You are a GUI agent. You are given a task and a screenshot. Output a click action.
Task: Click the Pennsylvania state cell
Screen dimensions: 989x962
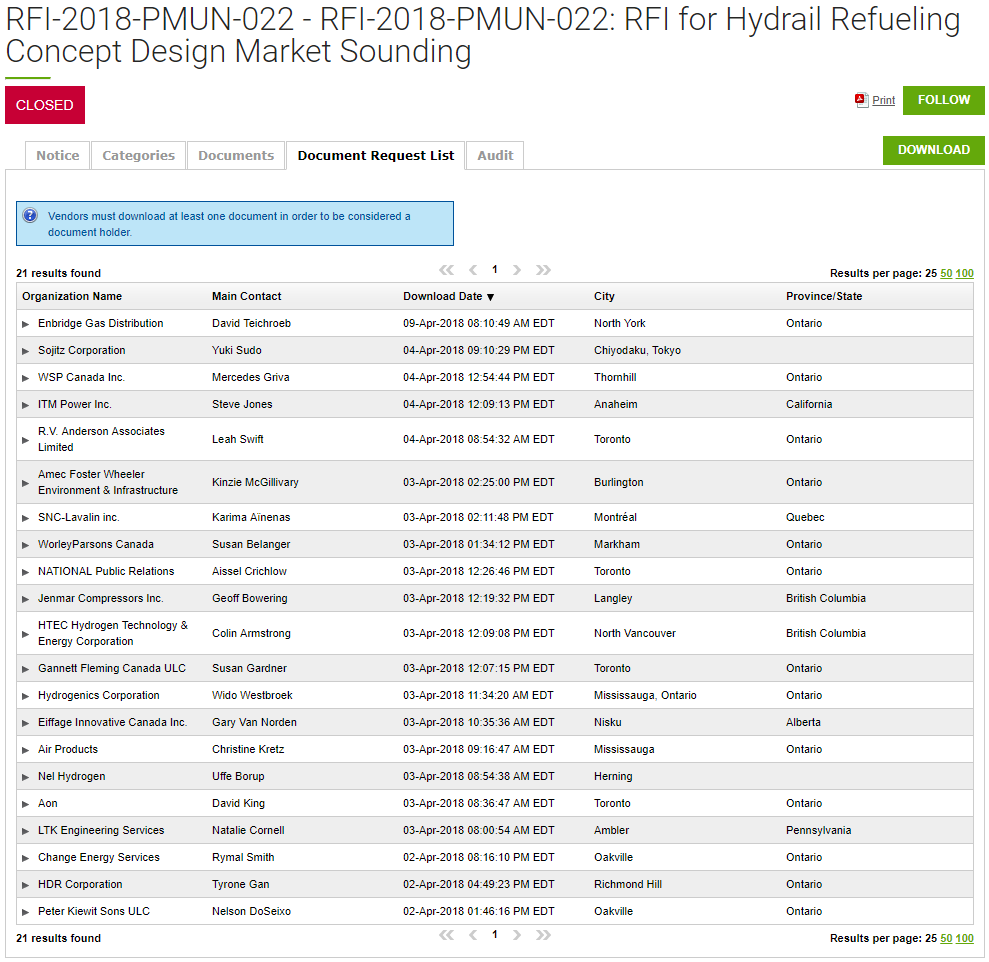tap(818, 830)
